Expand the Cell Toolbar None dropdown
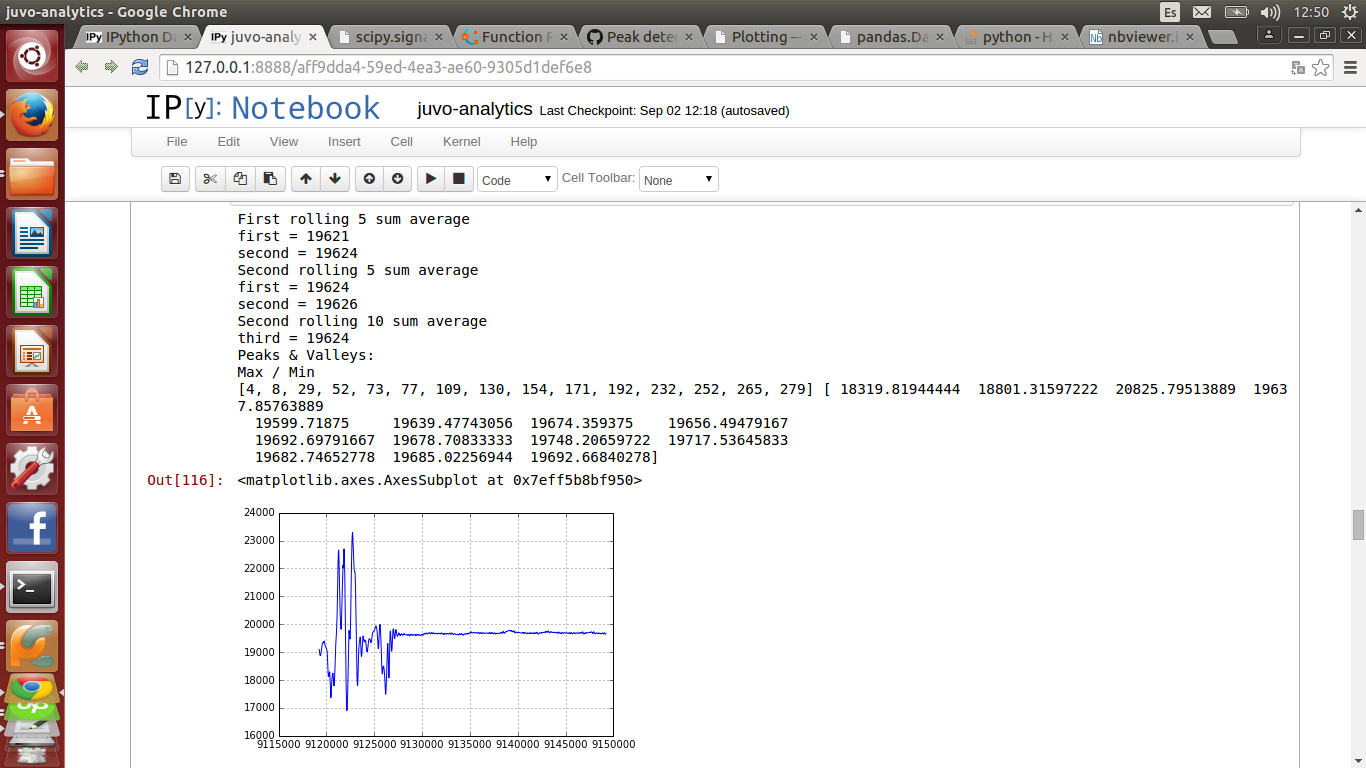 coord(678,180)
